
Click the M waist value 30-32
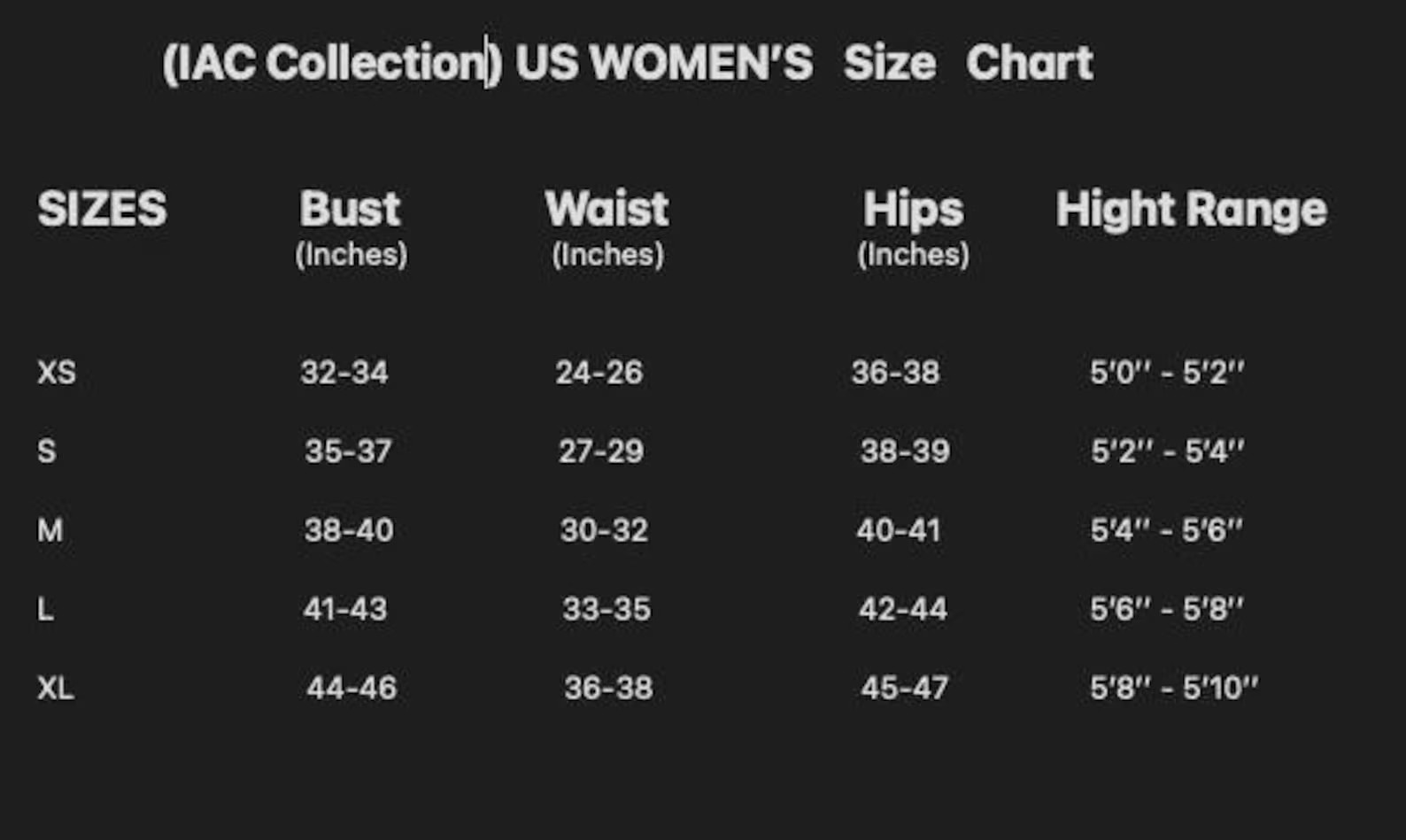click(604, 530)
